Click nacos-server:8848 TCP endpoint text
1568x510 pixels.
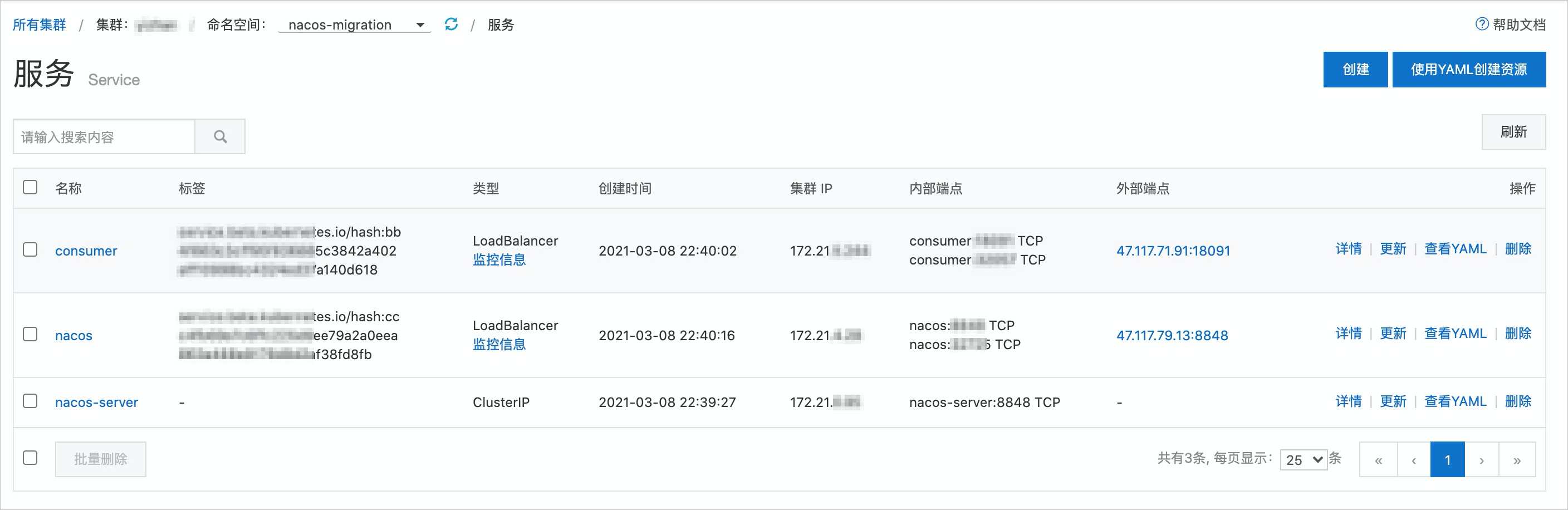point(984,403)
